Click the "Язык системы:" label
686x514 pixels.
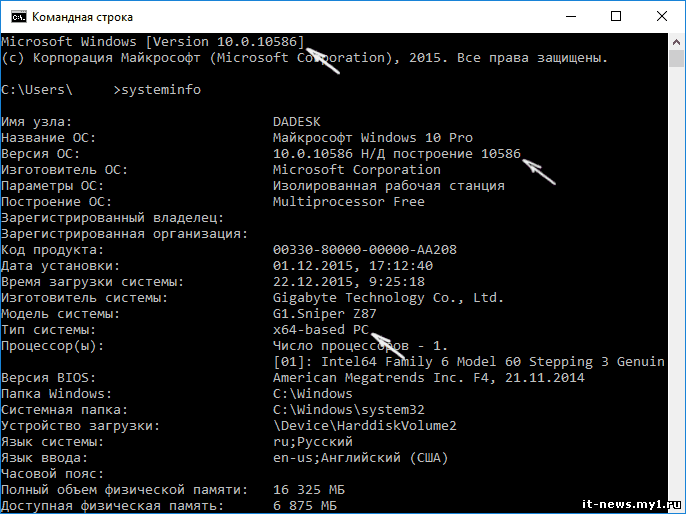tap(52, 442)
